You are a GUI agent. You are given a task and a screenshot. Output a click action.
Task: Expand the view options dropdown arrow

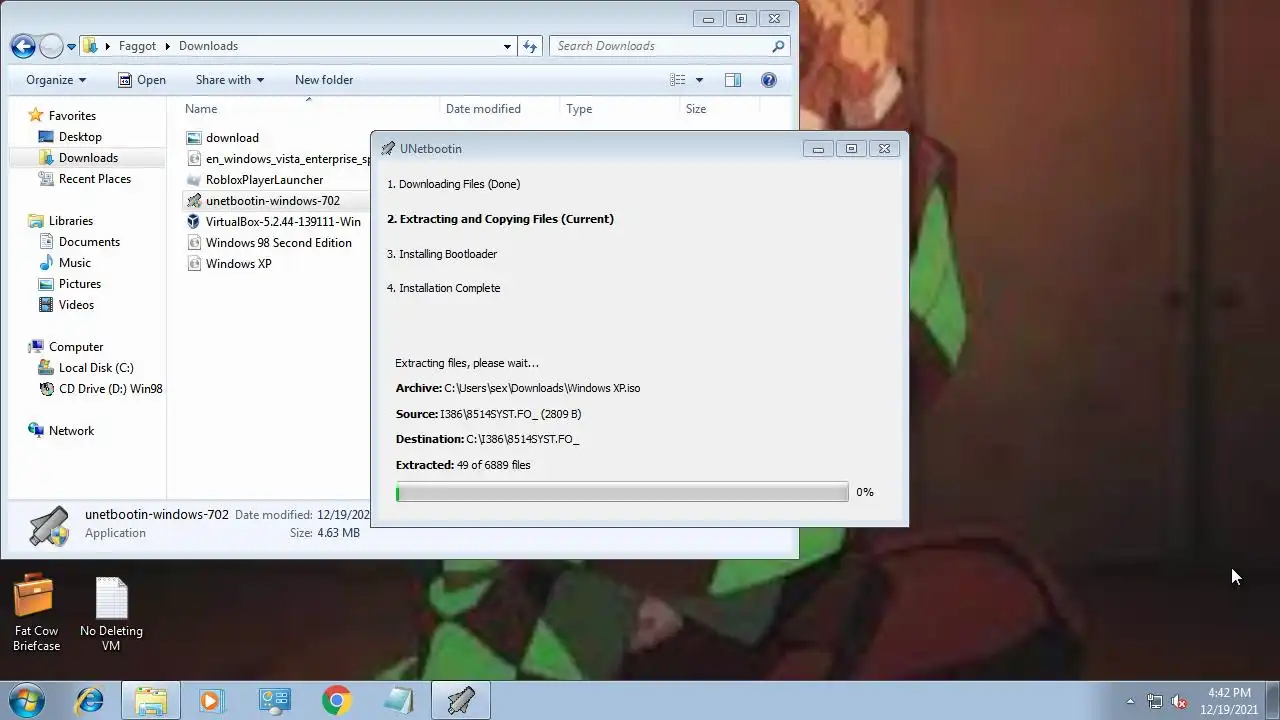click(699, 80)
